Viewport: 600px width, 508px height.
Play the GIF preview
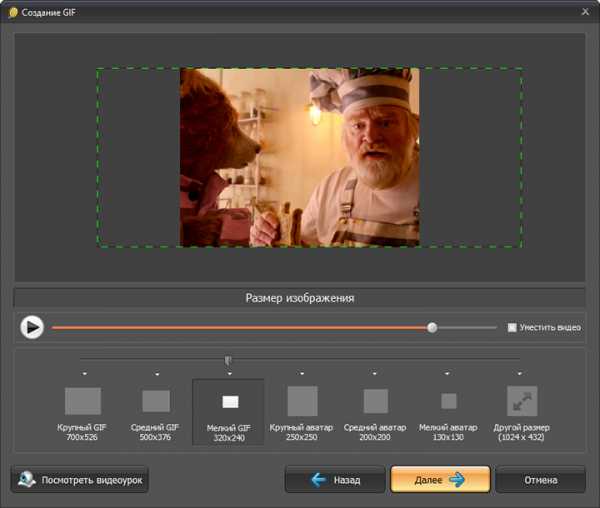tap(32, 327)
